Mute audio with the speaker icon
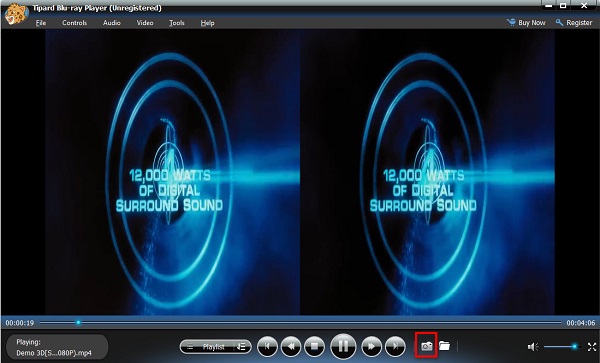 point(533,347)
